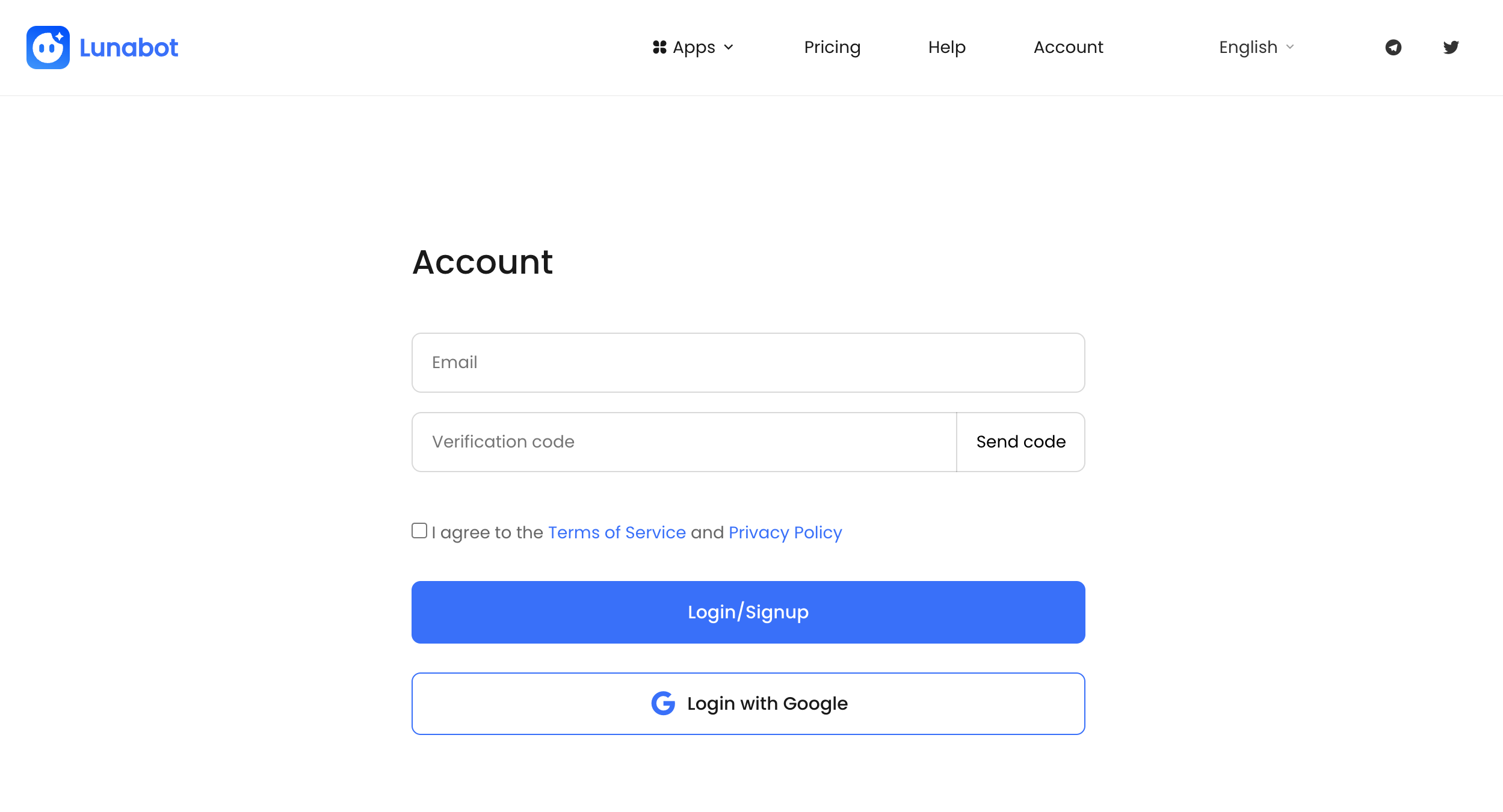Open the Privacy Policy link
Image resolution: width=1503 pixels, height=812 pixels.
(785, 532)
